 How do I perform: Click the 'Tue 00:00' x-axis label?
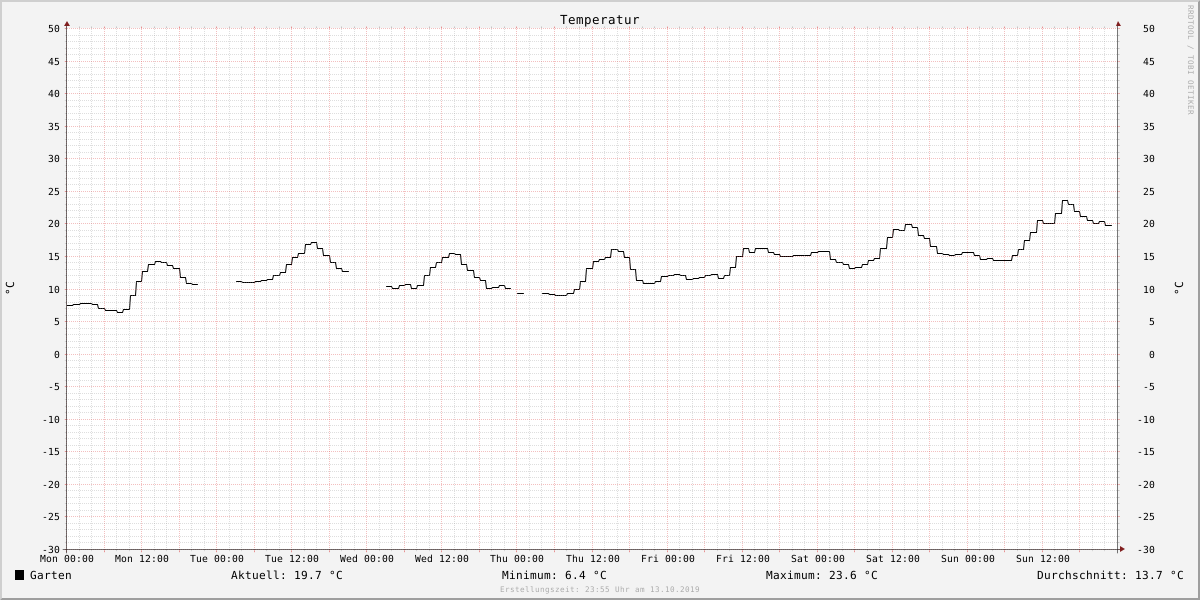pos(217,559)
